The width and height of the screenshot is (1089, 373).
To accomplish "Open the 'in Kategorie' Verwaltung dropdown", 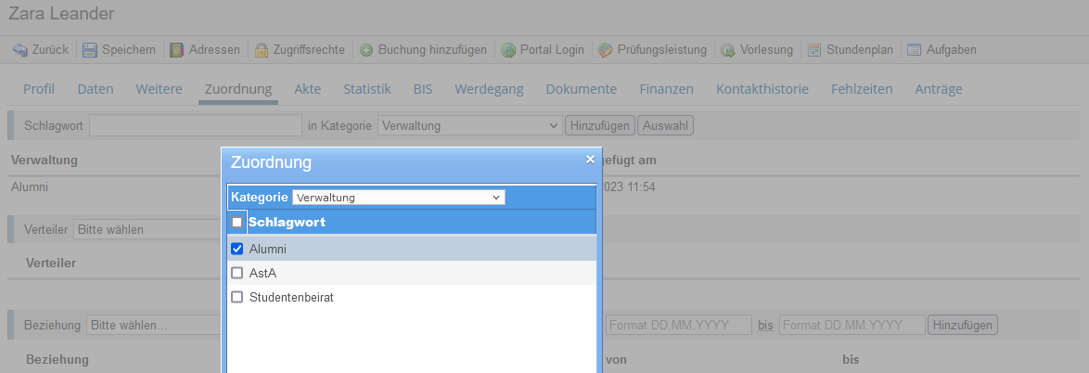I will pos(469,126).
